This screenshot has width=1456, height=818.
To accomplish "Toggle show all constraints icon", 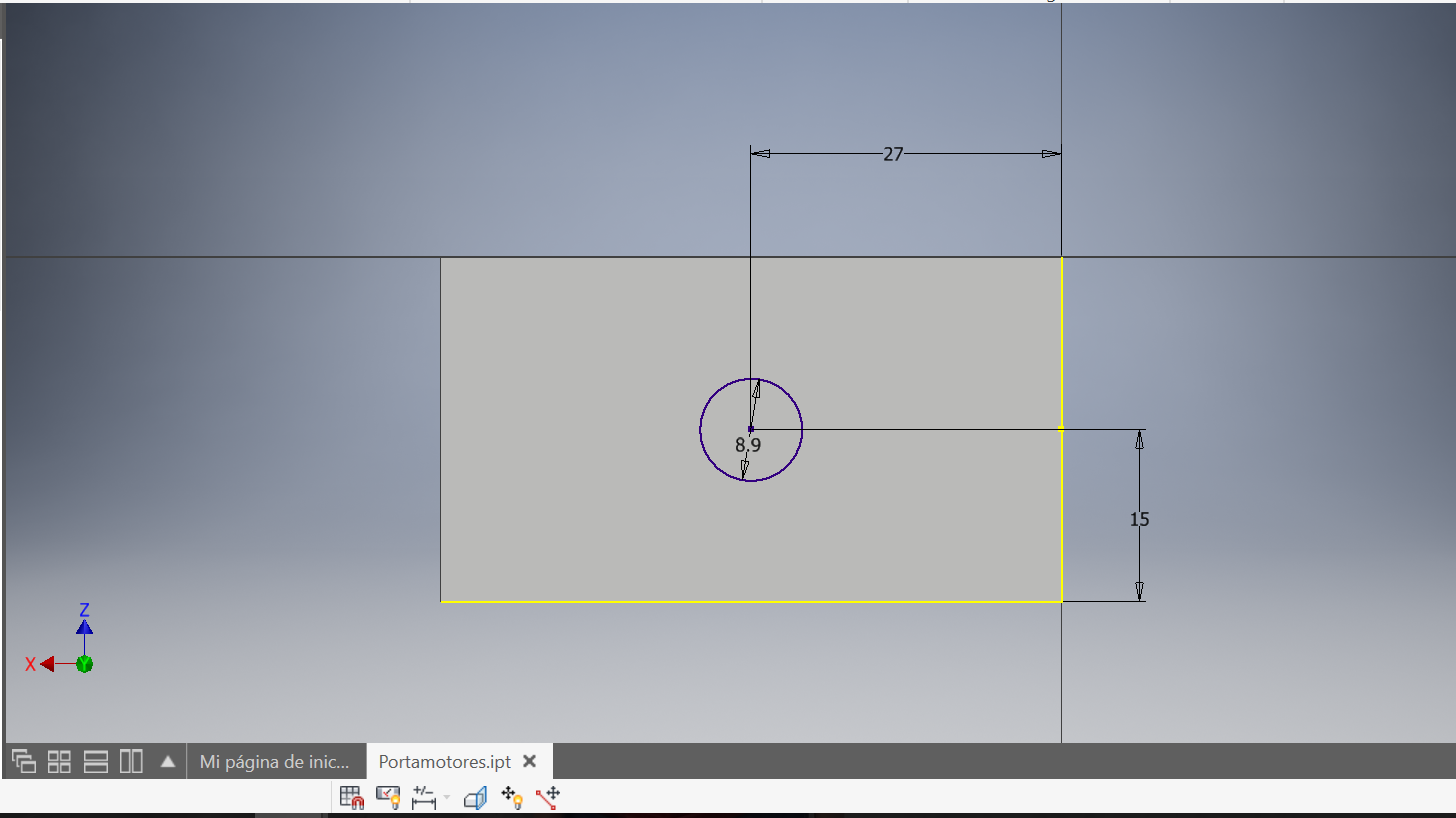I will click(388, 797).
